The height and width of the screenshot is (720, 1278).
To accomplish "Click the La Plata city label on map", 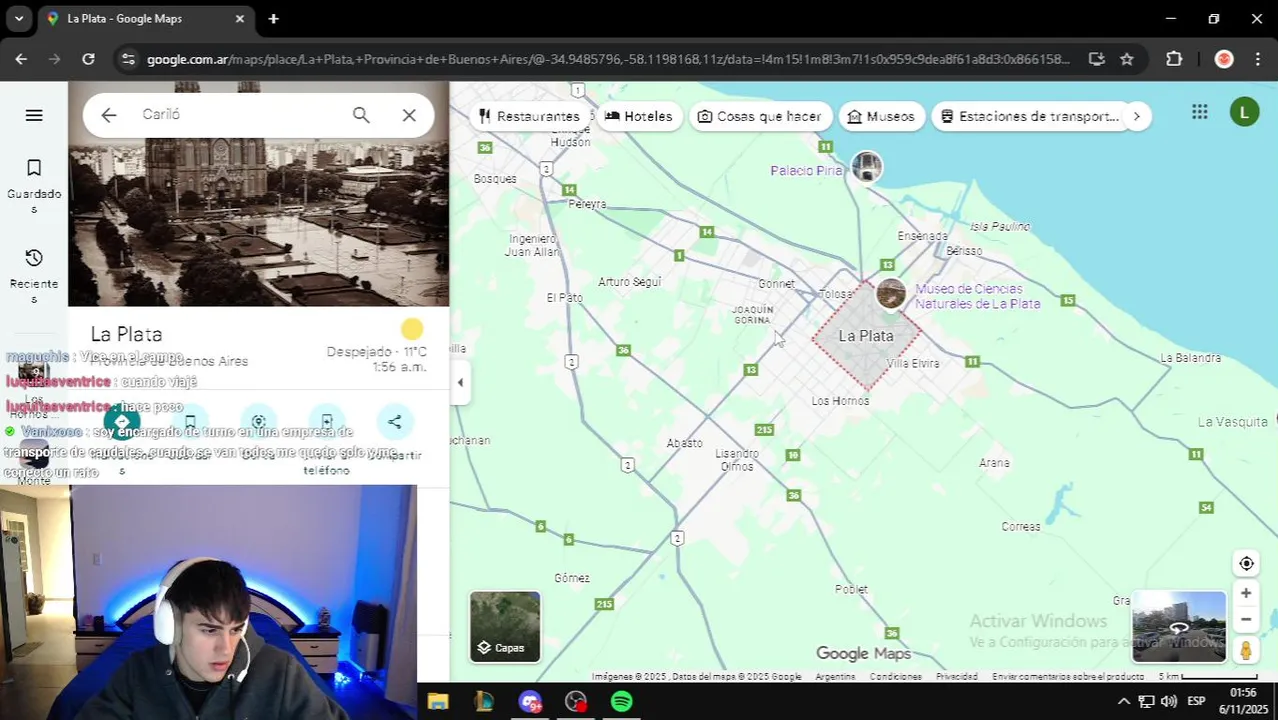I will click(866, 336).
